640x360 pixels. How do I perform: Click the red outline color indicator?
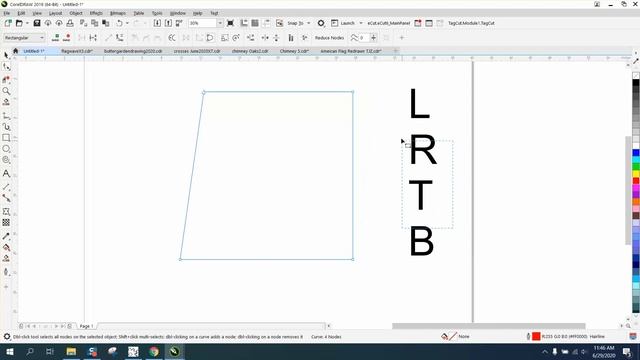tap(536, 336)
